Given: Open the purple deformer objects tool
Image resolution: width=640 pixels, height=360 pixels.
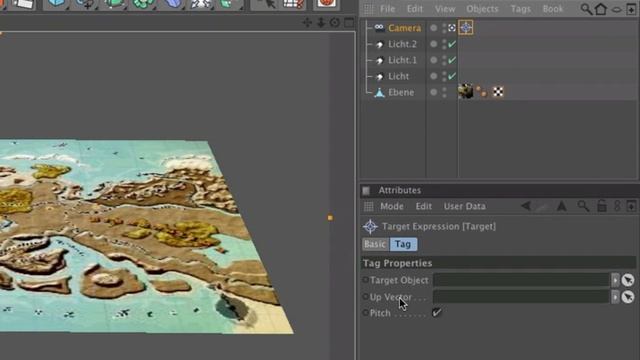Looking at the screenshot, I should click(x=173, y=4).
